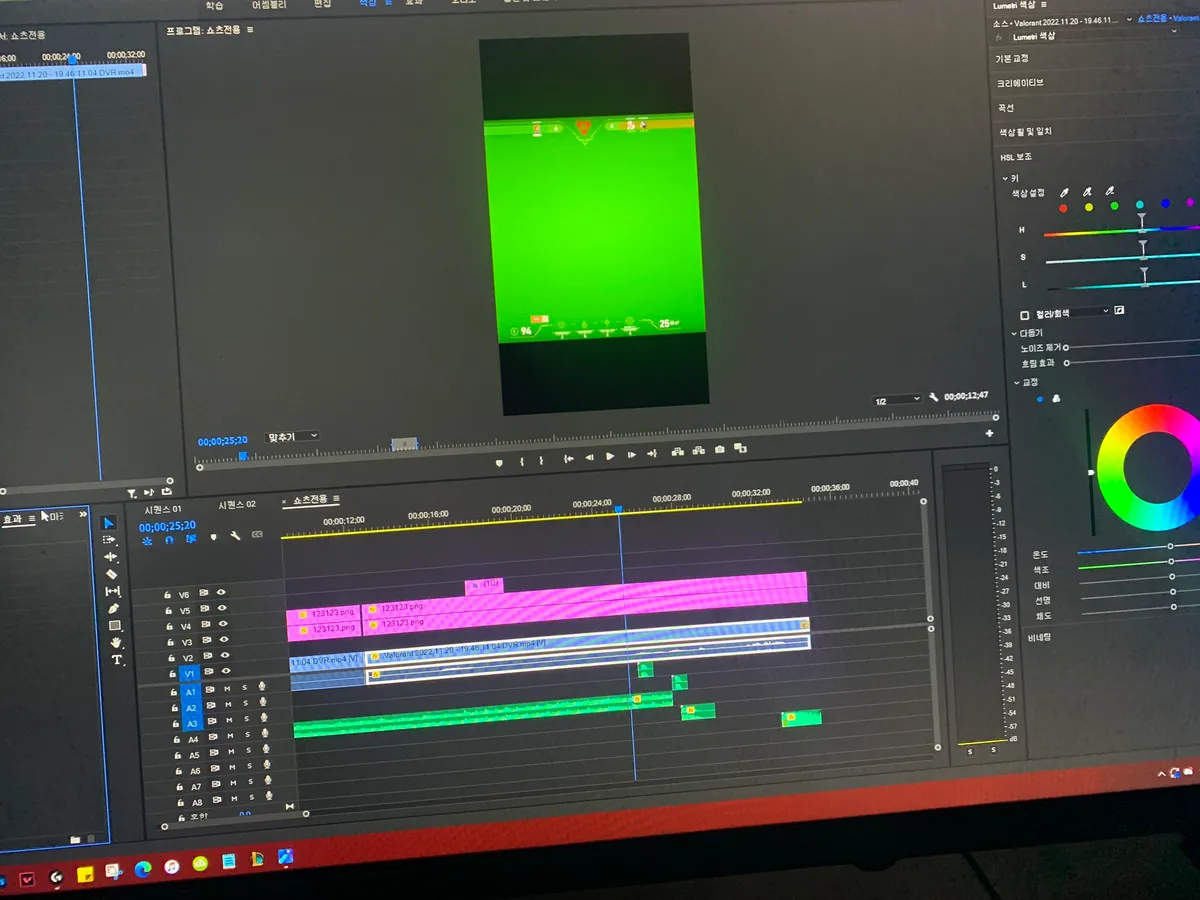Open the 맞추기 zoom level dropdown
1200x900 pixels.
292,436
